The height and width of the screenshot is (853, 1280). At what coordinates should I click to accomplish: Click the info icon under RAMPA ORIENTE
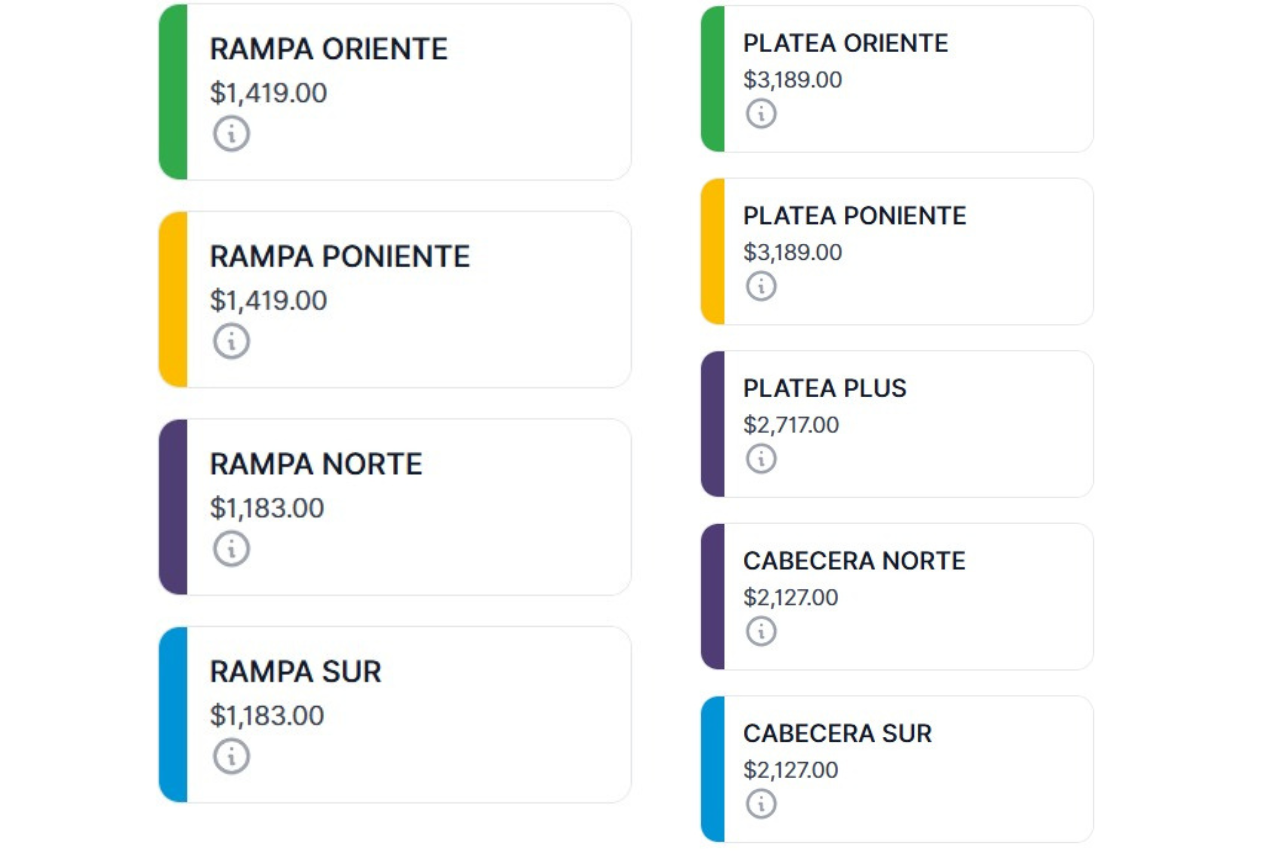(231, 133)
